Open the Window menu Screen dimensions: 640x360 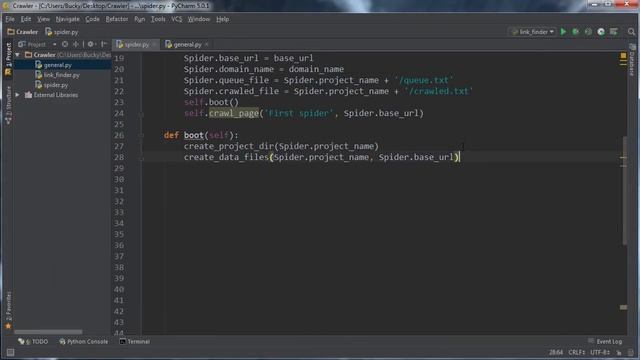pyautogui.click(x=199, y=19)
